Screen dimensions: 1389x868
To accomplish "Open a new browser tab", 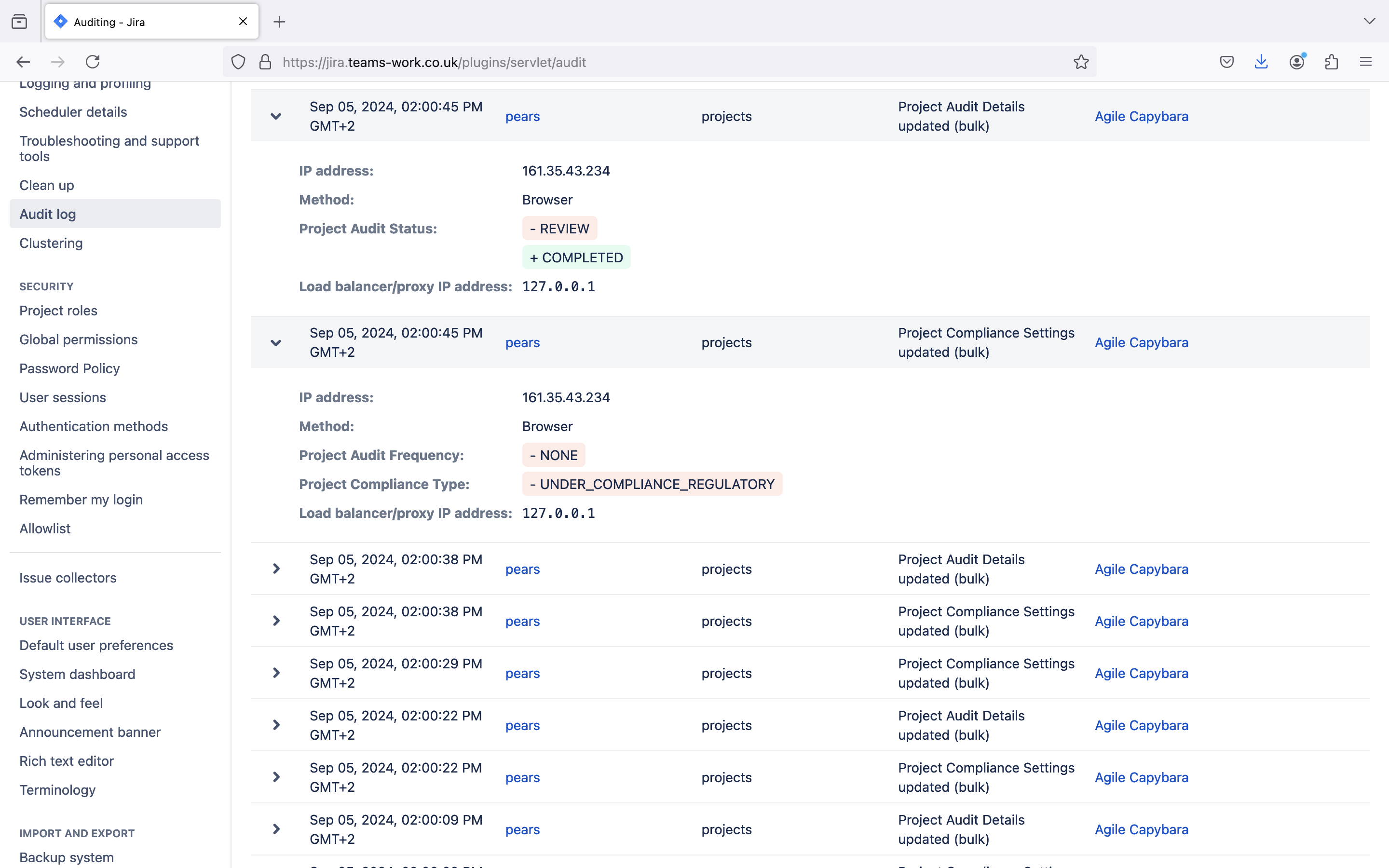I will point(280,22).
